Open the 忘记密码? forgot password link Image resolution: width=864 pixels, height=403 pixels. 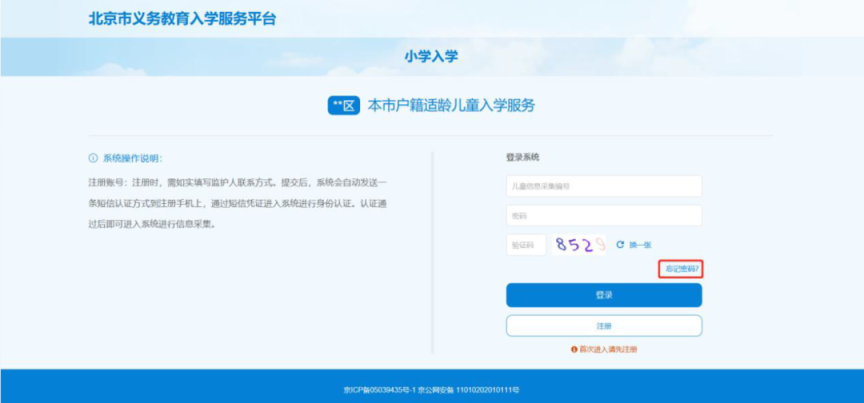tap(679, 268)
